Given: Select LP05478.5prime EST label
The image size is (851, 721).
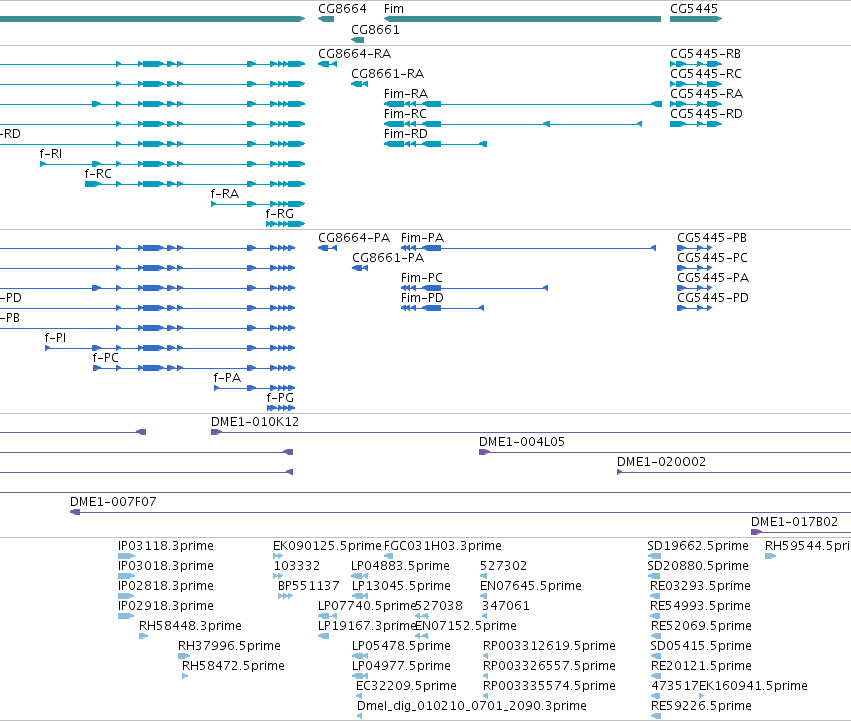Looking at the screenshot, I should [x=401, y=646].
